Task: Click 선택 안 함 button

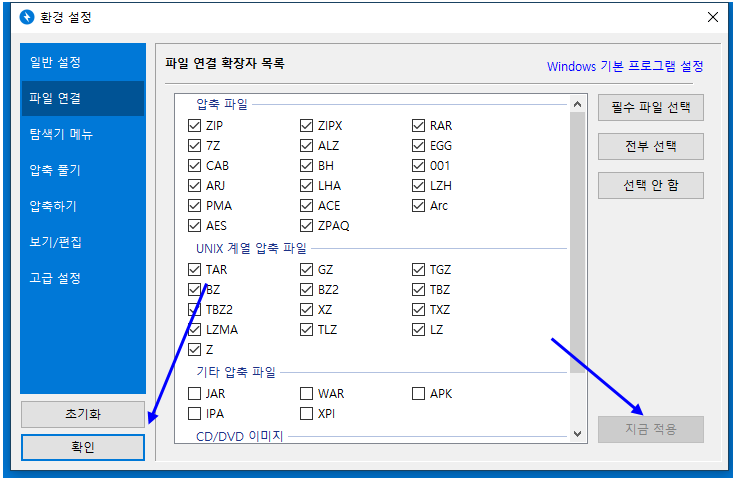Action: tap(651, 186)
